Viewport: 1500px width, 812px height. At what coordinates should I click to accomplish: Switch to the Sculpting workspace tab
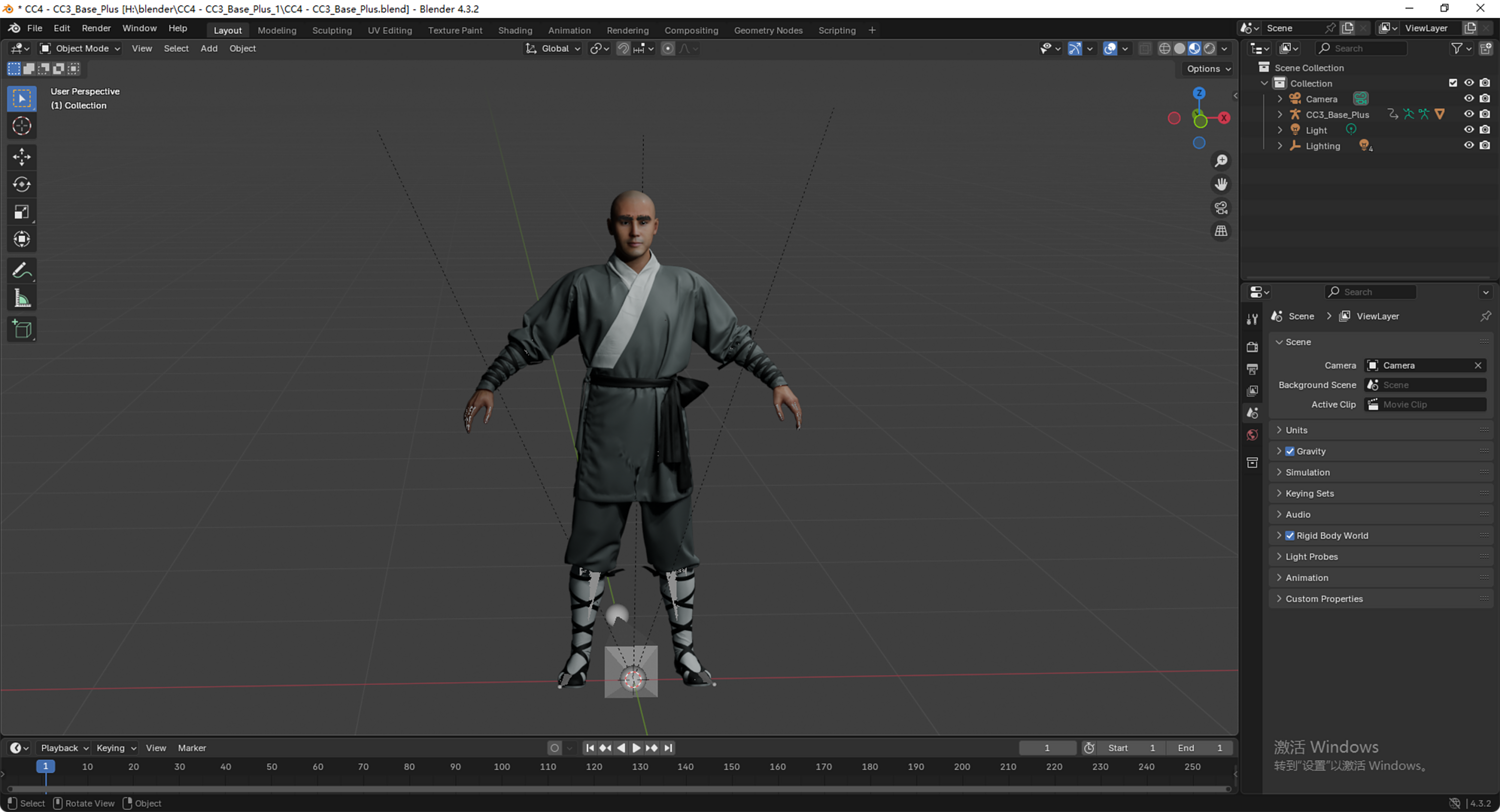(x=332, y=30)
